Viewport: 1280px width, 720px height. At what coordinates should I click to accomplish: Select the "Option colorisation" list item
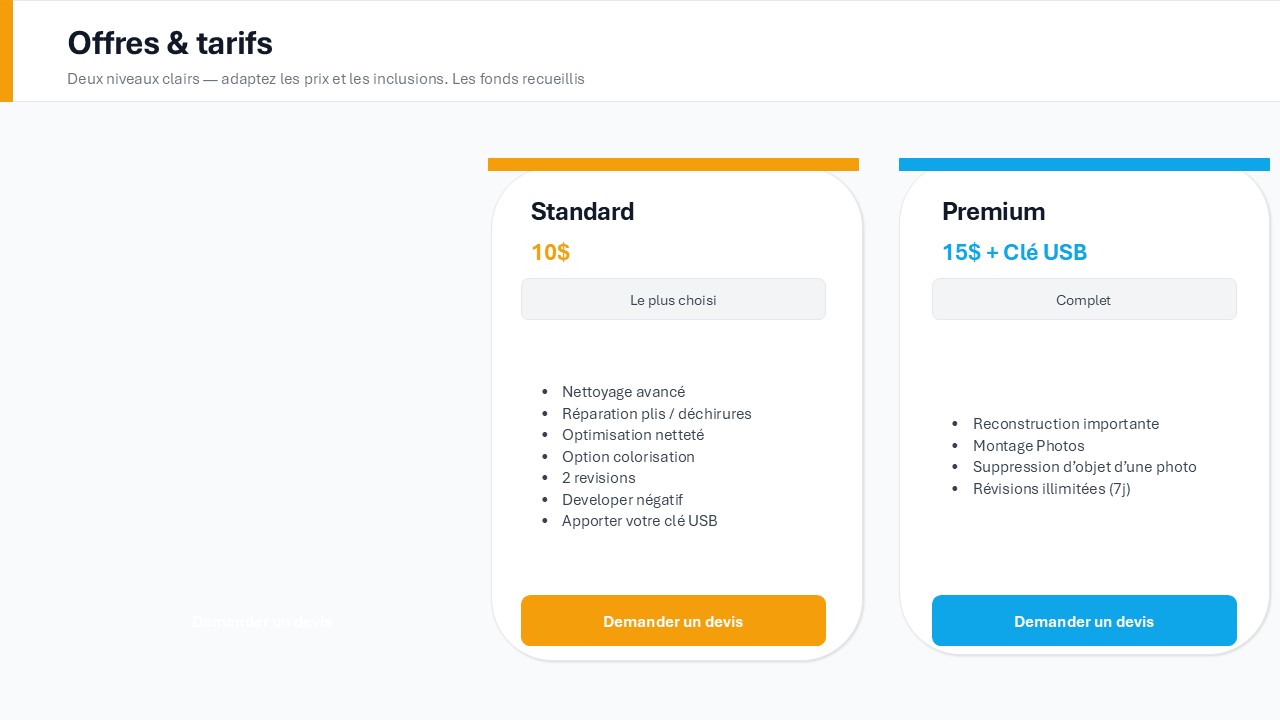(628, 457)
